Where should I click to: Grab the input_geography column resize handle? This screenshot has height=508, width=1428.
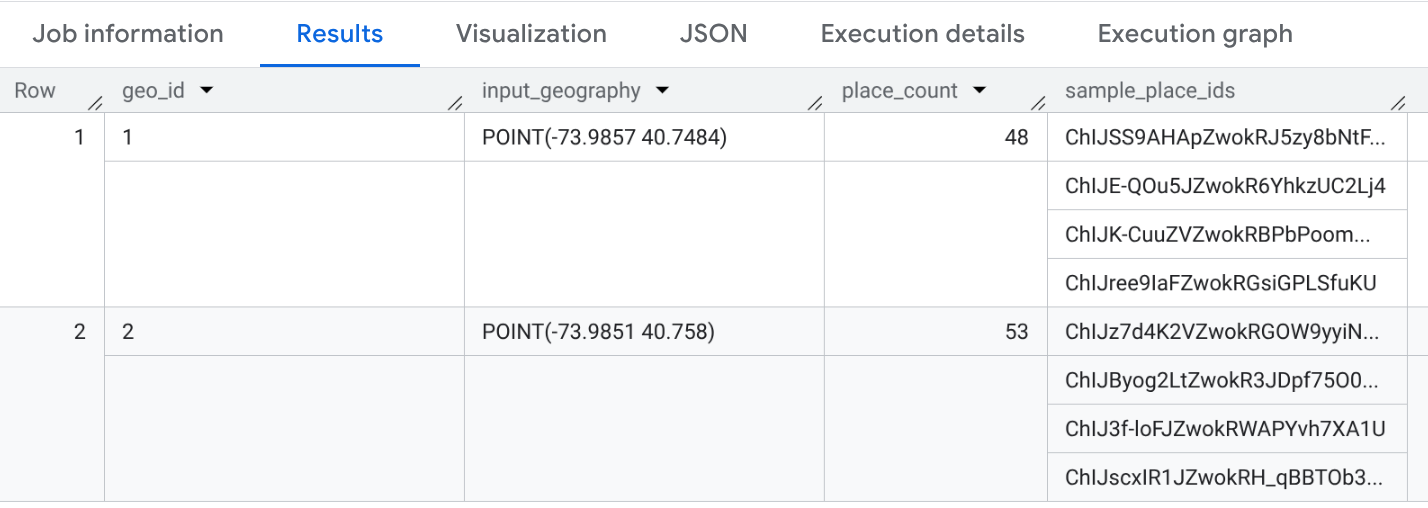point(815,102)
